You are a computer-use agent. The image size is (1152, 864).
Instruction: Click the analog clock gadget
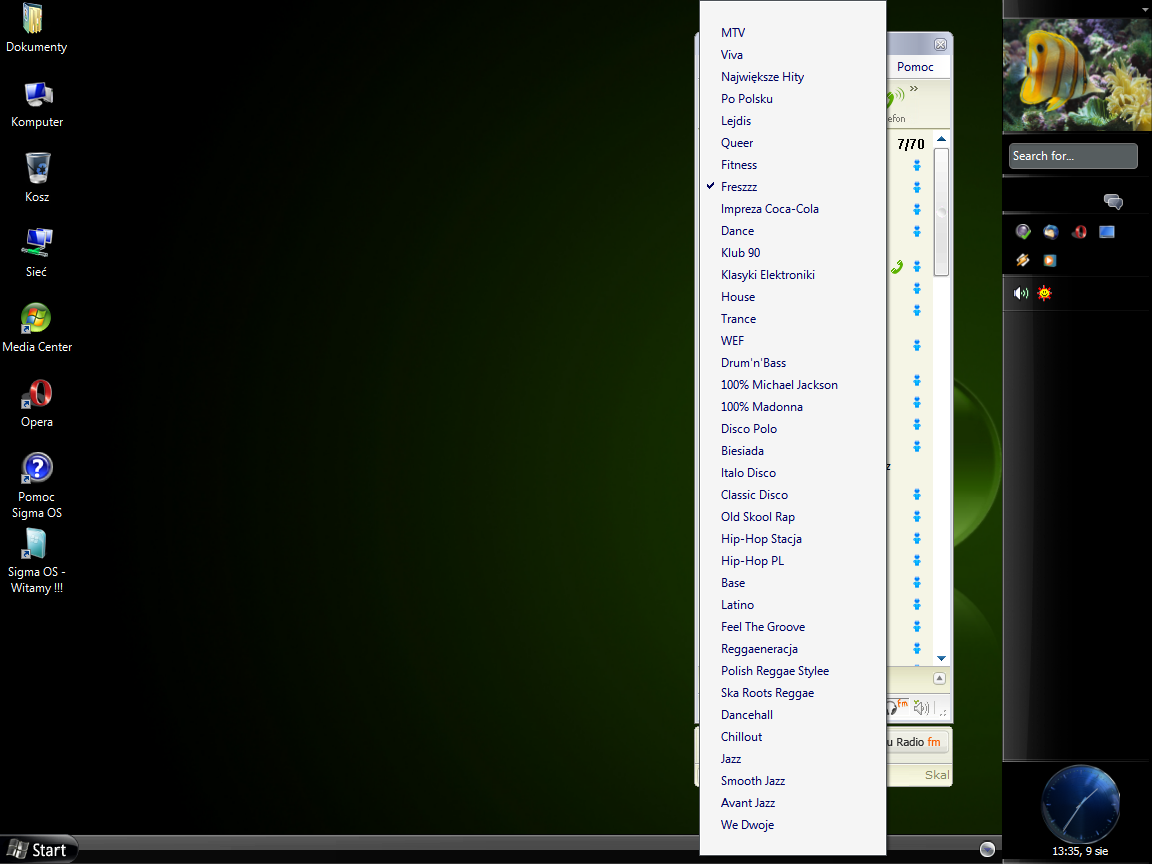(1080, 804)
